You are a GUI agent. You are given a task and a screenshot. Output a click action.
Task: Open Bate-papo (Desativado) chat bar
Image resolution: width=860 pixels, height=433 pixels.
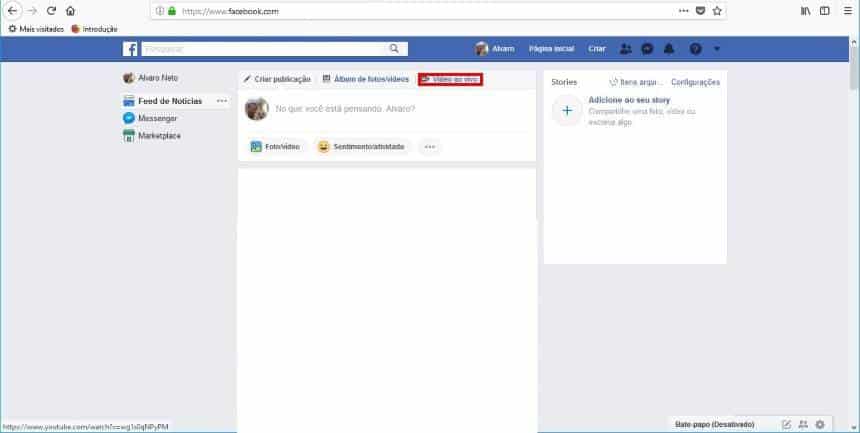[x=714, y=424]
